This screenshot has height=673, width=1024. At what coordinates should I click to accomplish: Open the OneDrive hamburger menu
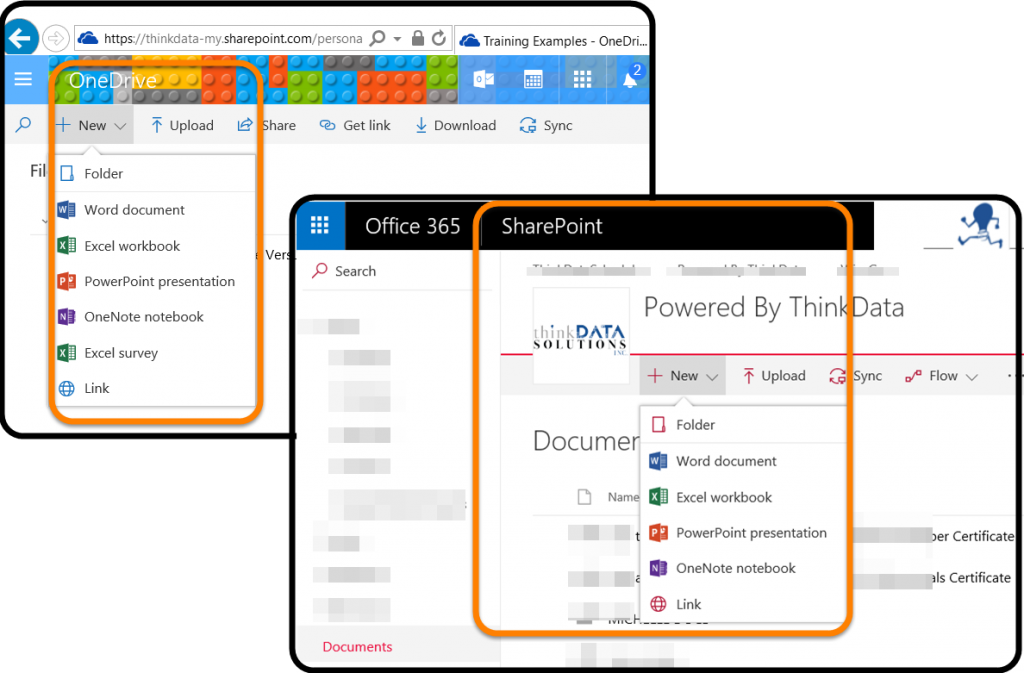tap(24, 80)
